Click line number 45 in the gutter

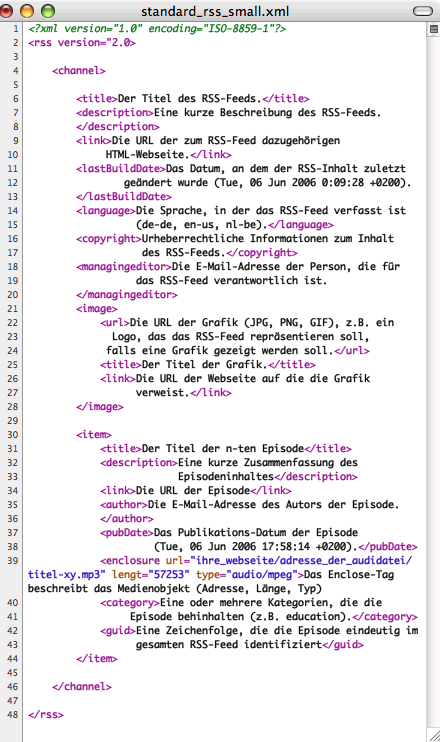pos(13,672)
